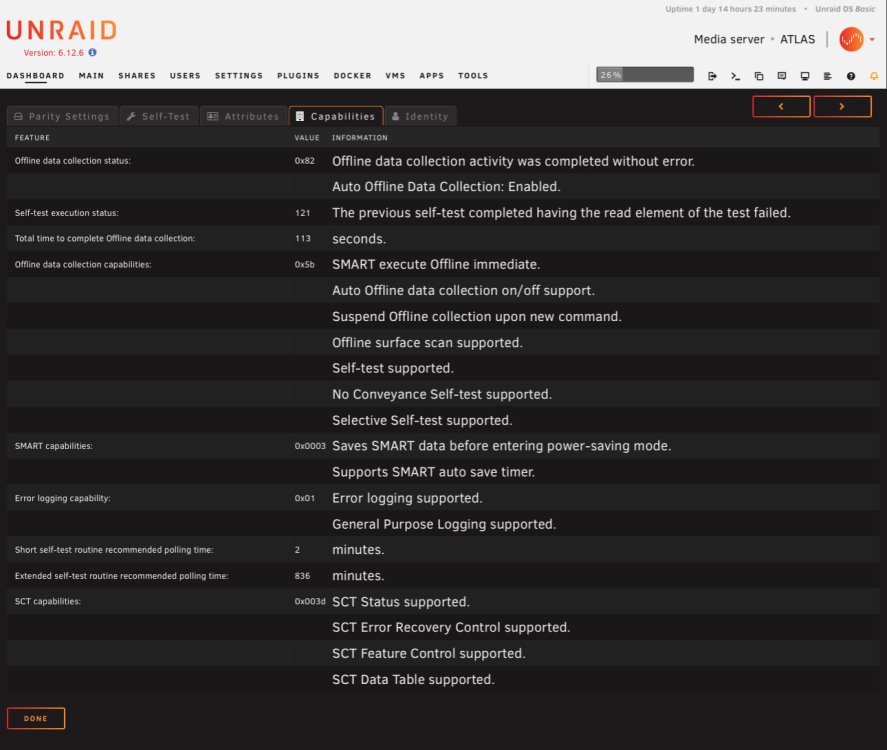Open the Apps menu
Viewport: 887px width, 750px height.
(432, 76)
